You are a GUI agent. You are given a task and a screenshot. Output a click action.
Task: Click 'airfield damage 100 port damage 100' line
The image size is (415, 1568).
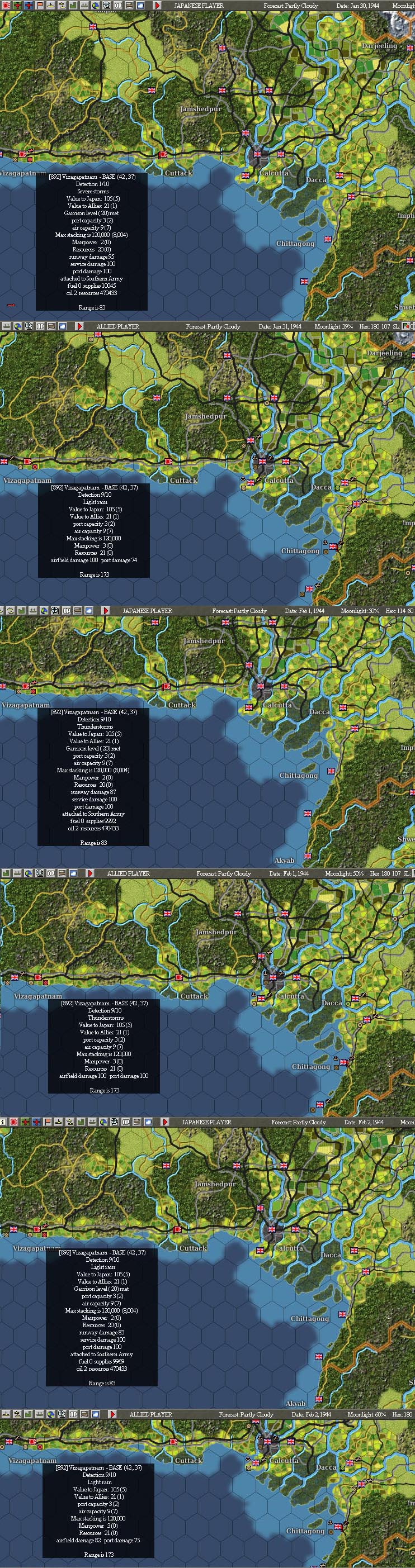(x=103, y=1076)
